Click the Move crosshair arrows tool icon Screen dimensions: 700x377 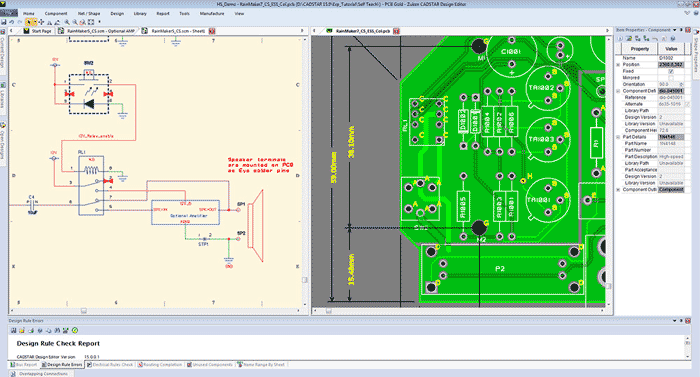[x=41, y=22]
